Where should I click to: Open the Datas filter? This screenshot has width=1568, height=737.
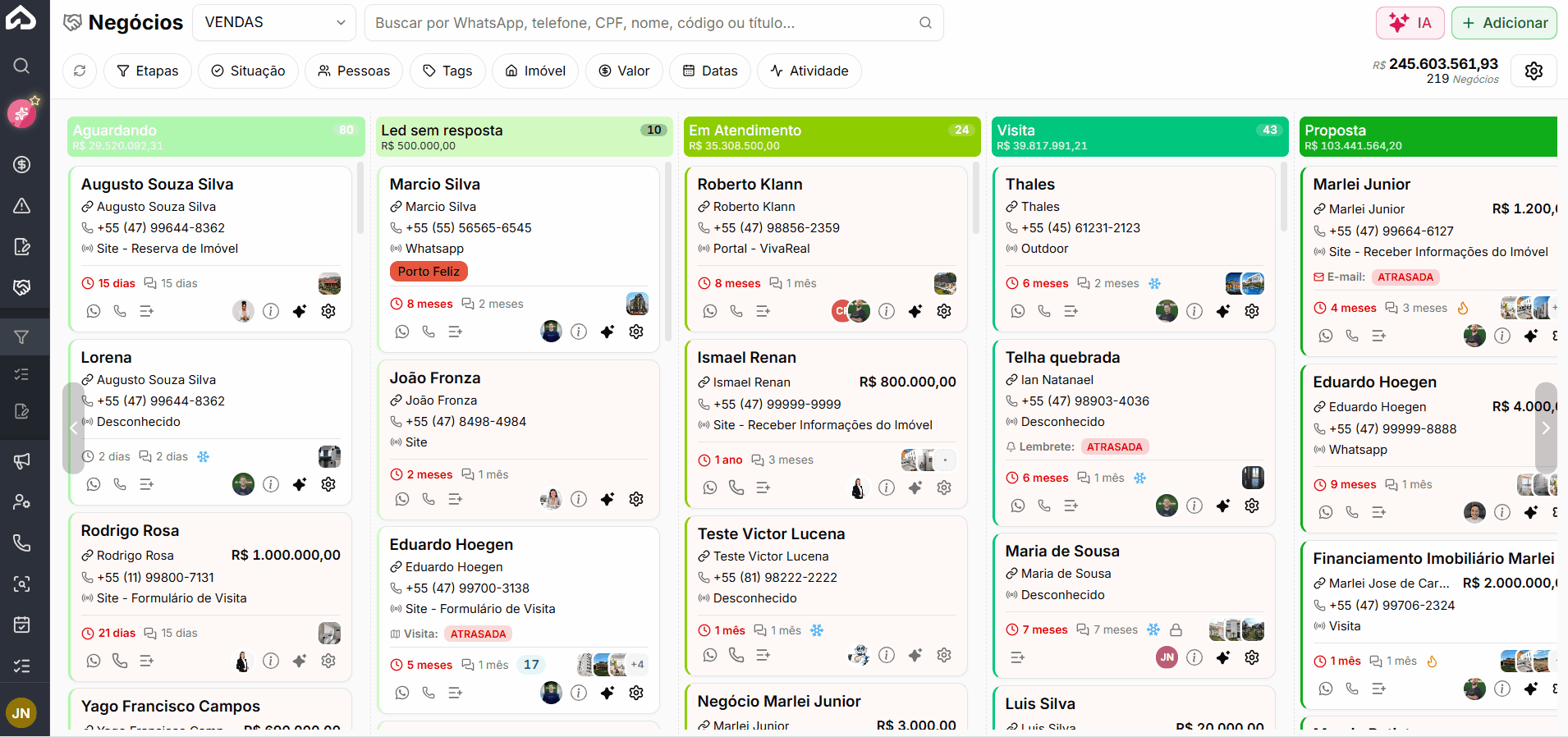(x=710, y=71)
